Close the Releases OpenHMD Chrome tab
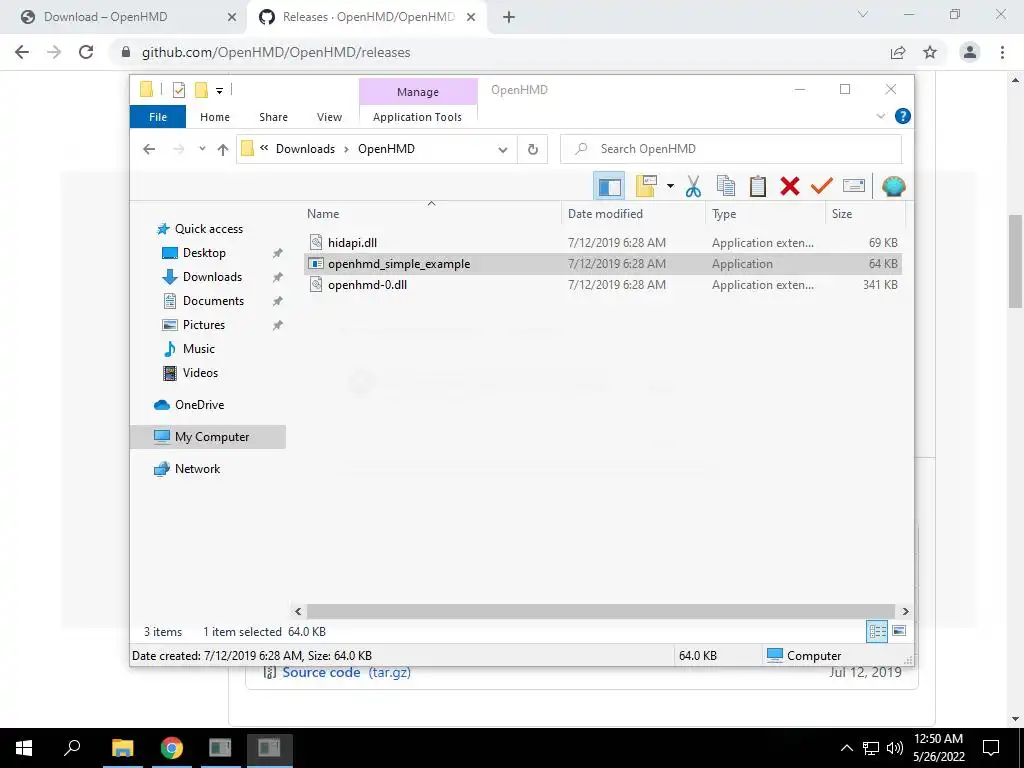Viewport: 1024px width, 768px height. [471, 18]
